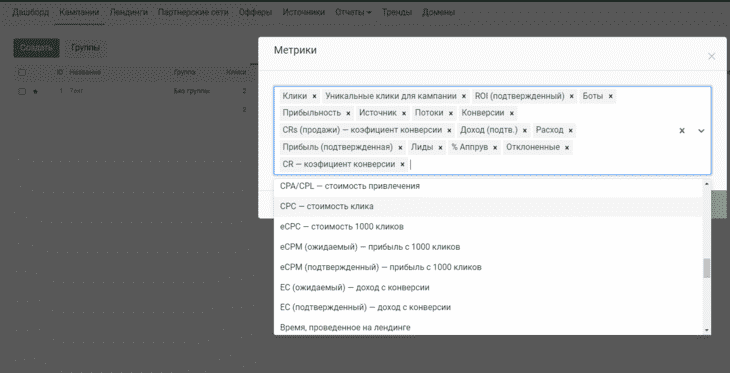
Task: Choose Время, проведенное на лендинге
Action: (488, 327)
